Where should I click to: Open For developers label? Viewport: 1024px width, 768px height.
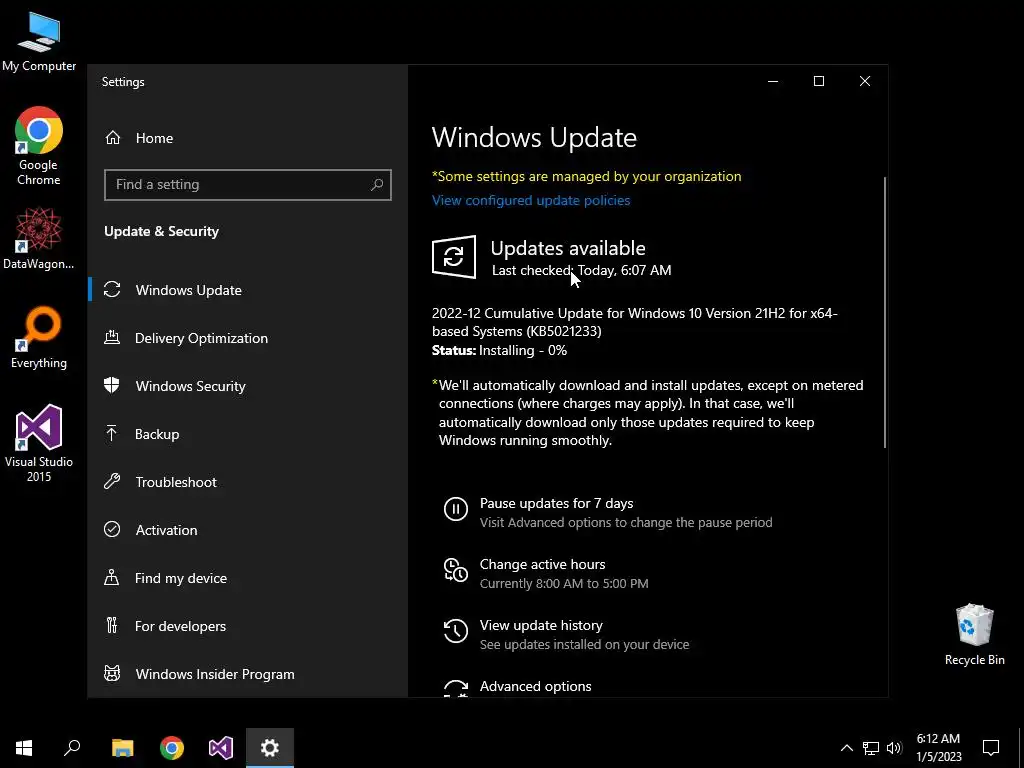click(180, 626)
